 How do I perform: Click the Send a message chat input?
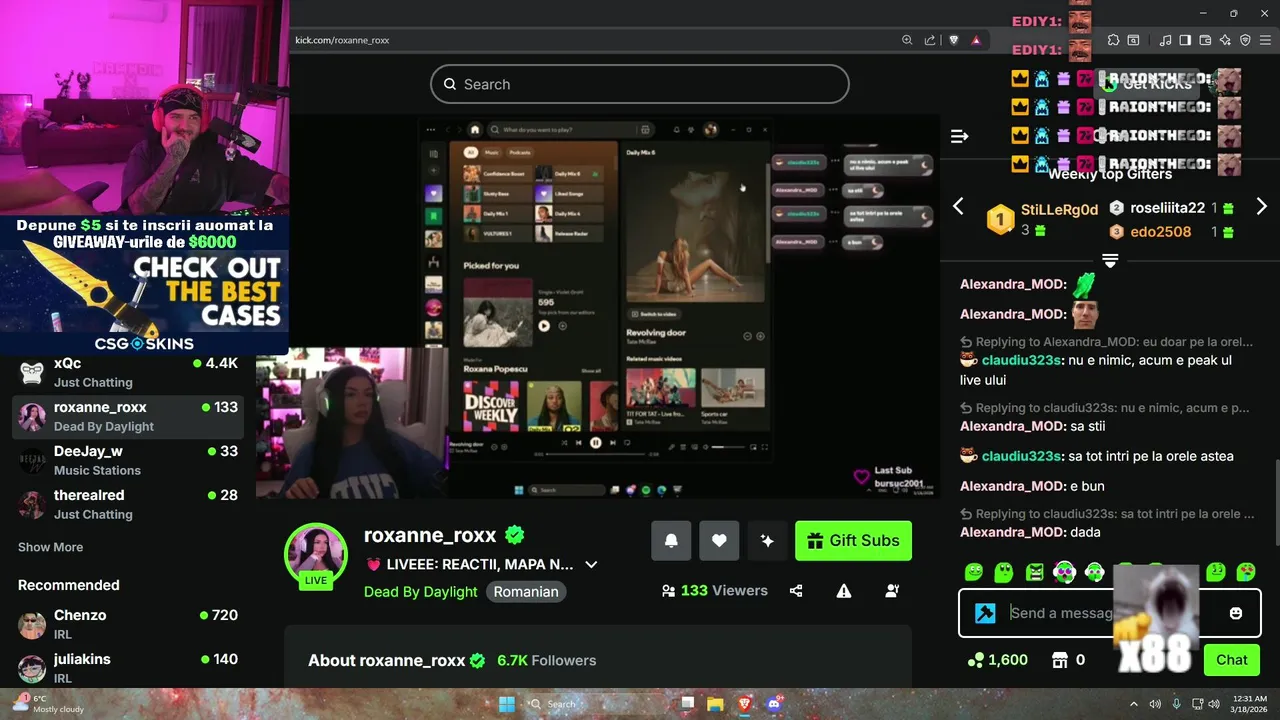coord(1110,613)
